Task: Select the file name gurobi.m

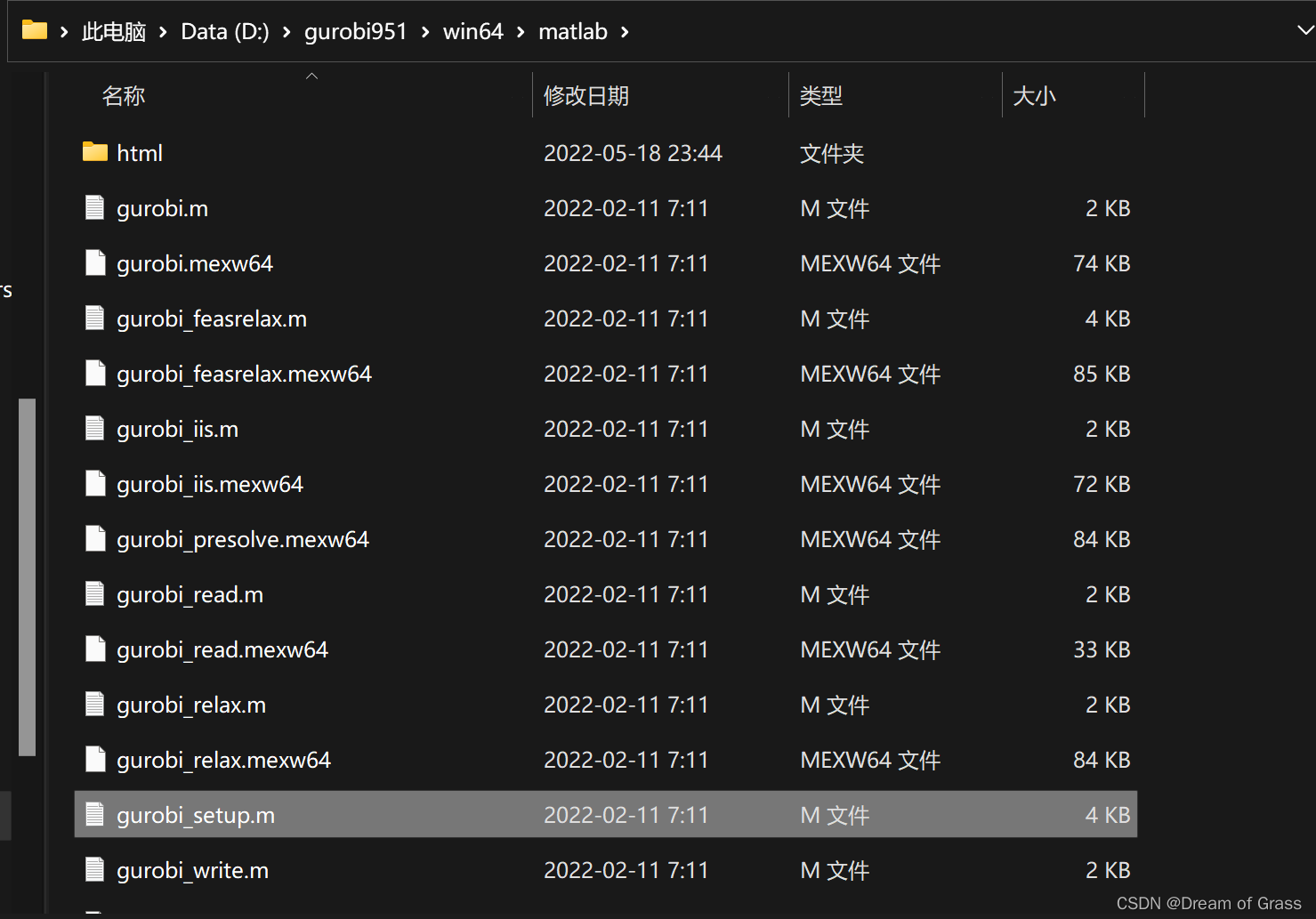Action: coord(163,208)
